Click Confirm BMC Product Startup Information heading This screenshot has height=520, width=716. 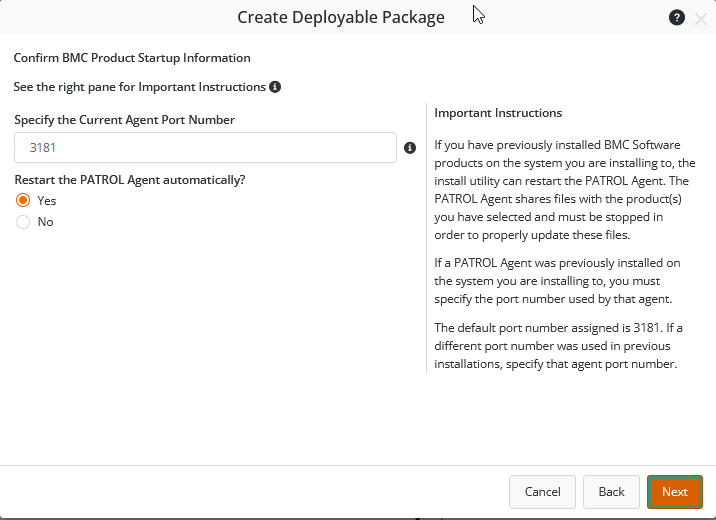pos(132,58)
